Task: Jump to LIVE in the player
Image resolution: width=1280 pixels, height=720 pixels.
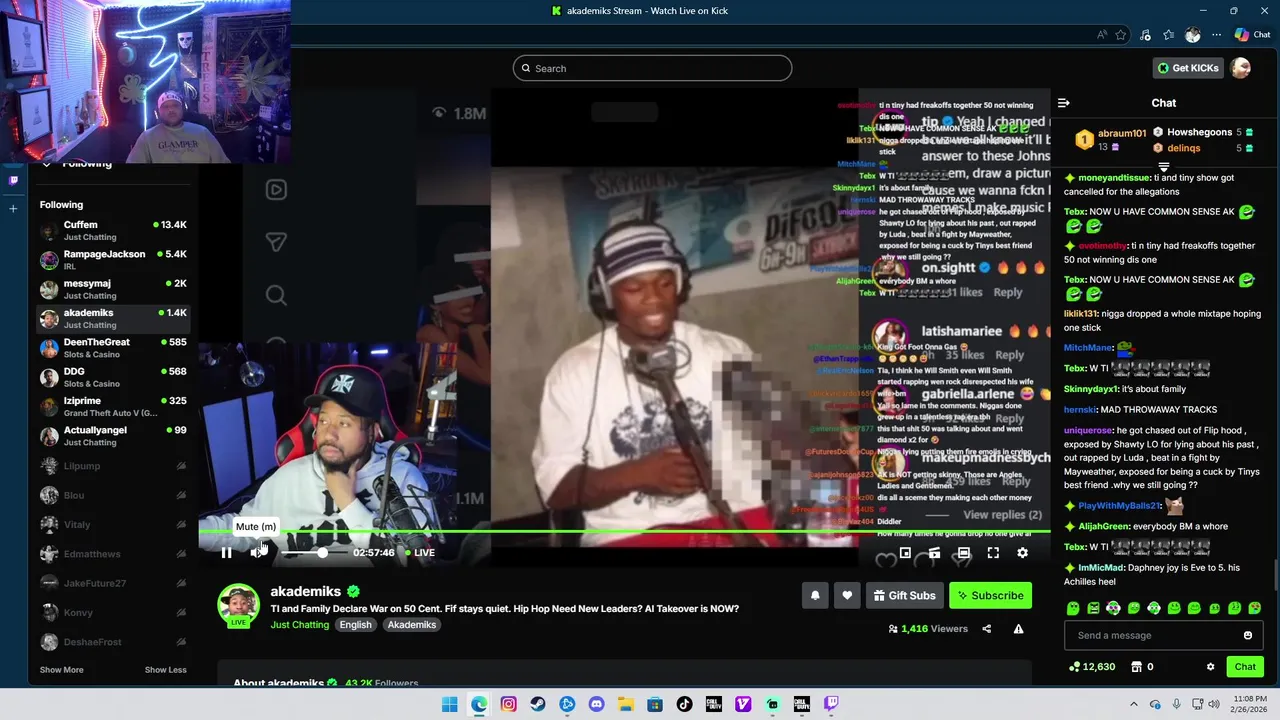Action: [x=418, y=552]
